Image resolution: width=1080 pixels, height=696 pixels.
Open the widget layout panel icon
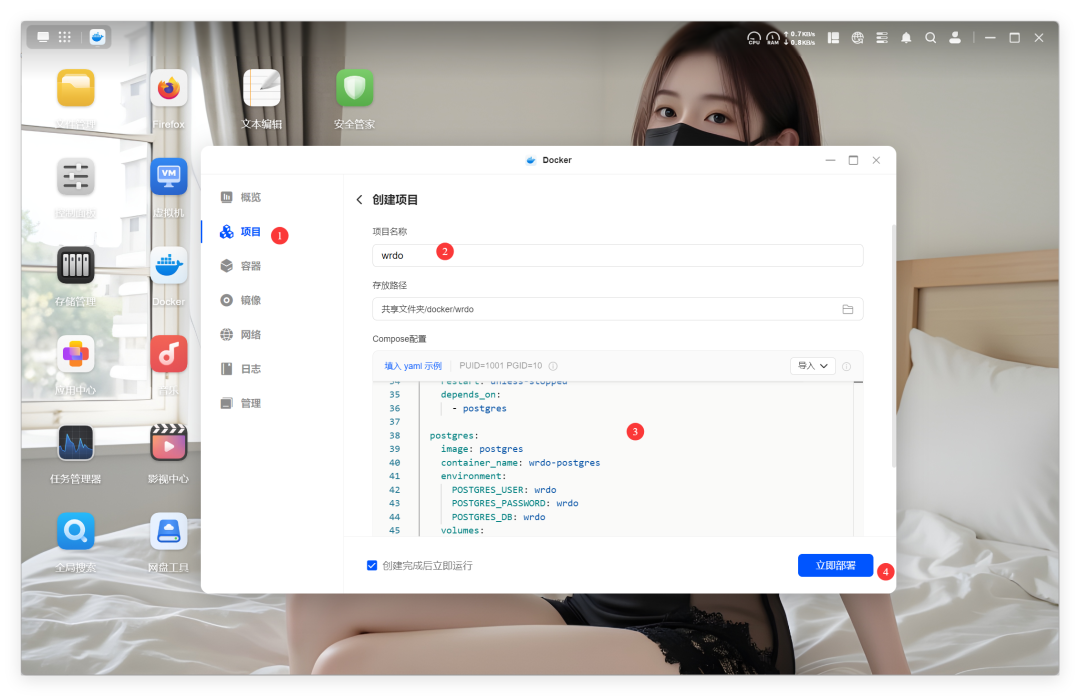click(833, 38)
